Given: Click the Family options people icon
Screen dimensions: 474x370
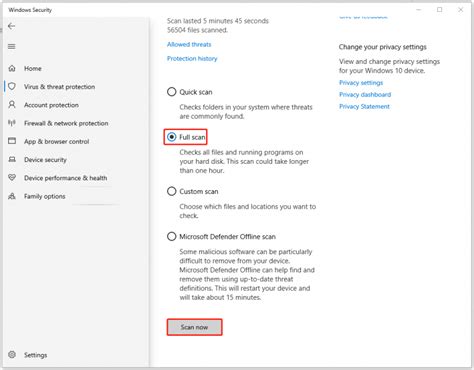Looking at the screenshot, I should point(12,196).
